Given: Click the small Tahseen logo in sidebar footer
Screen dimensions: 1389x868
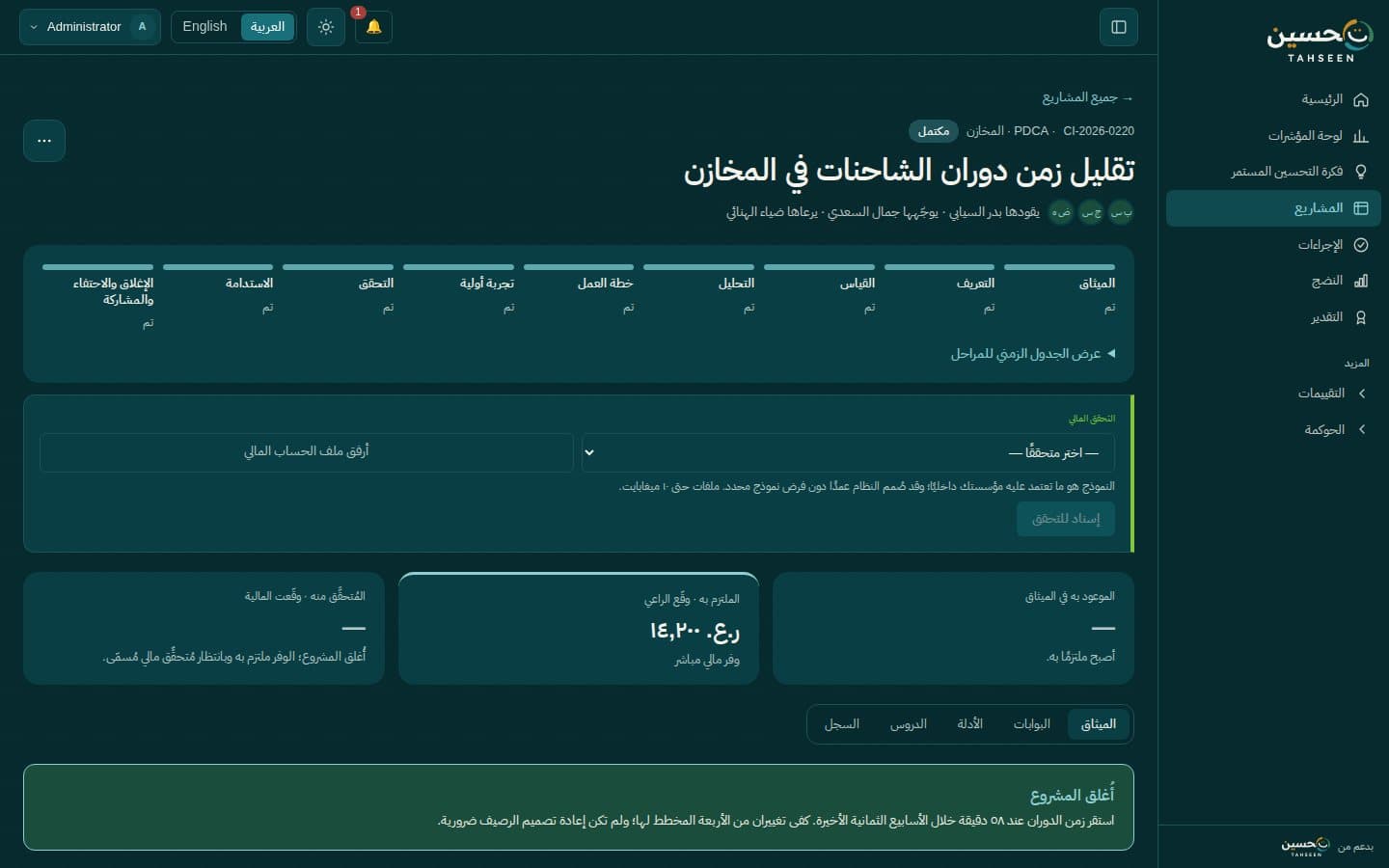Looking at the screenshot, I should click(1305, 846).
